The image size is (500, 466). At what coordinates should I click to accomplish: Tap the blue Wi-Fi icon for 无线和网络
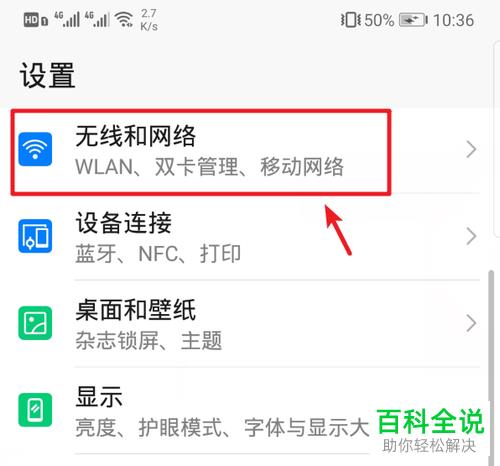point(35,149)
